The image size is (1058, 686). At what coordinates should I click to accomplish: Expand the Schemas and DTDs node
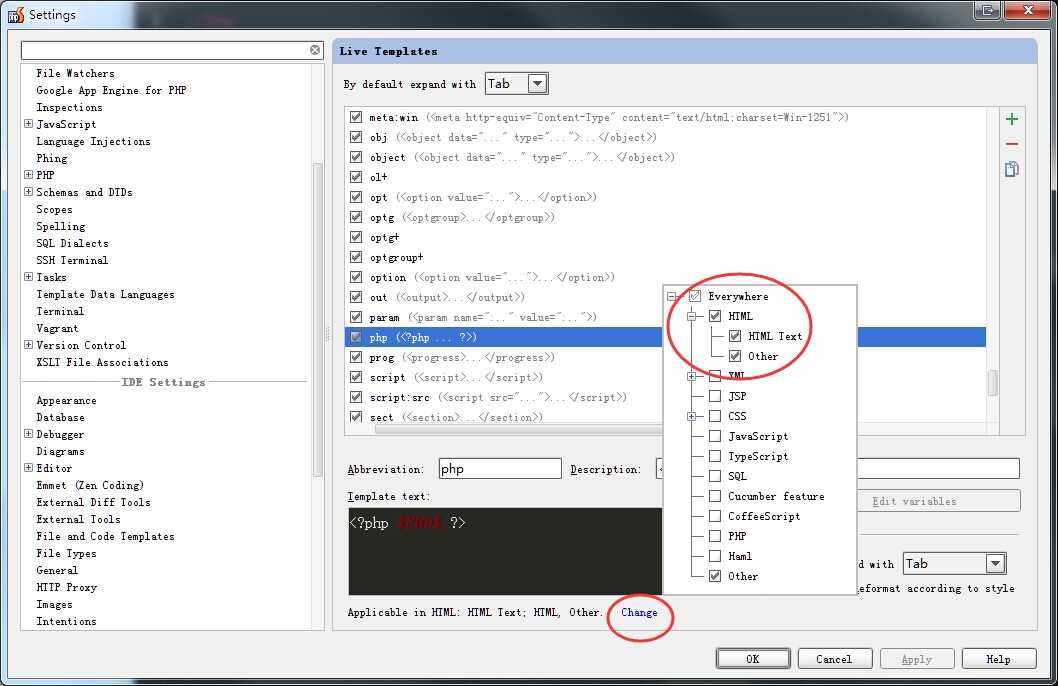(x=28, y=192)
